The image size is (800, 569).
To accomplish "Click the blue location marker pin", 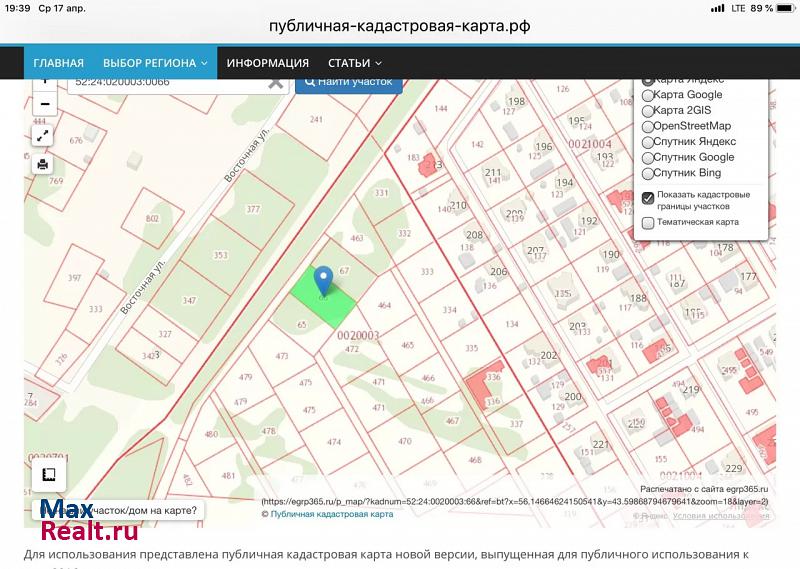I will (x=323, y=280).
